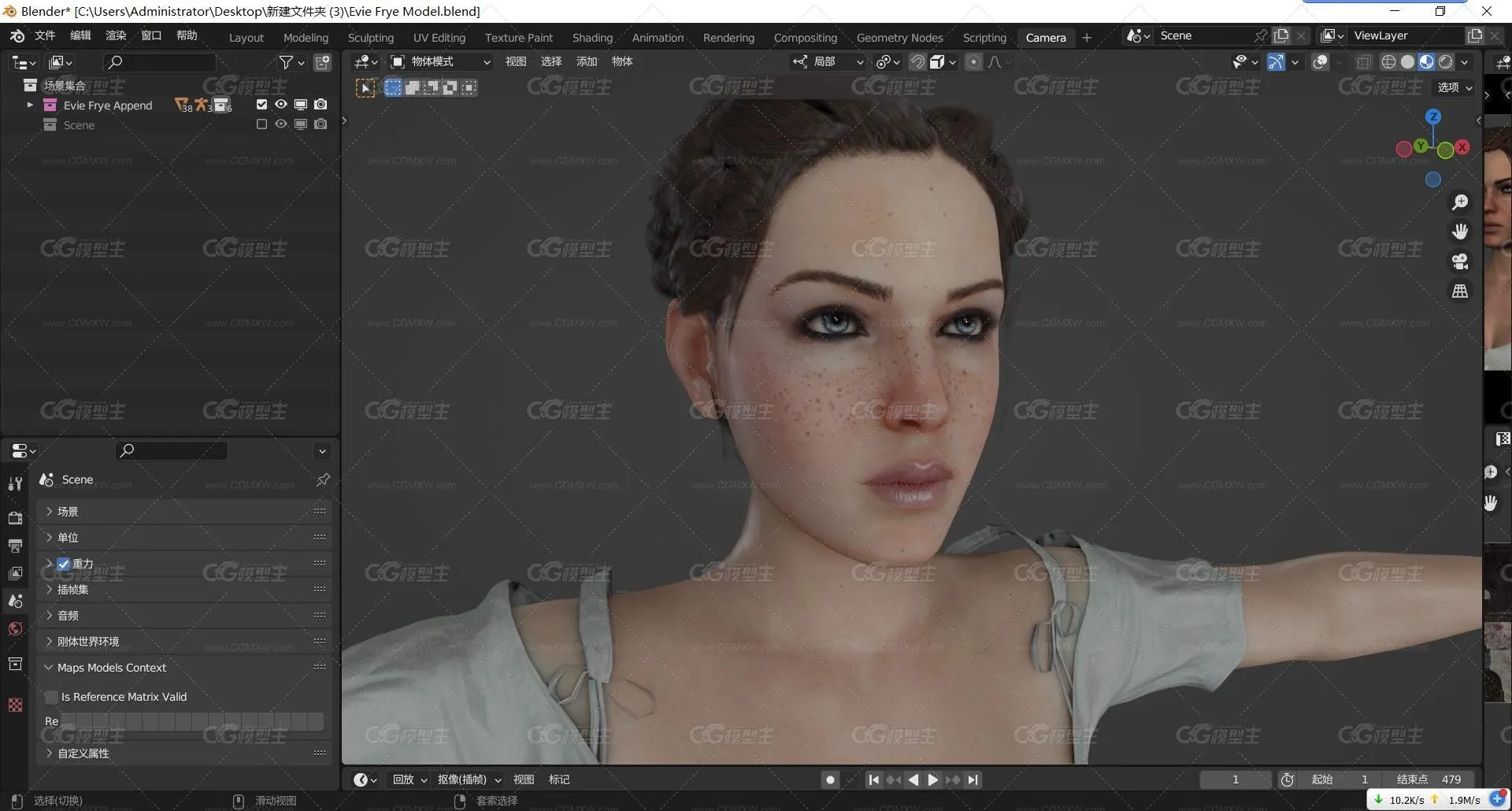1512x811 pixels.
Task: Select solid viewport shading
Action: tap(1407, 62)
